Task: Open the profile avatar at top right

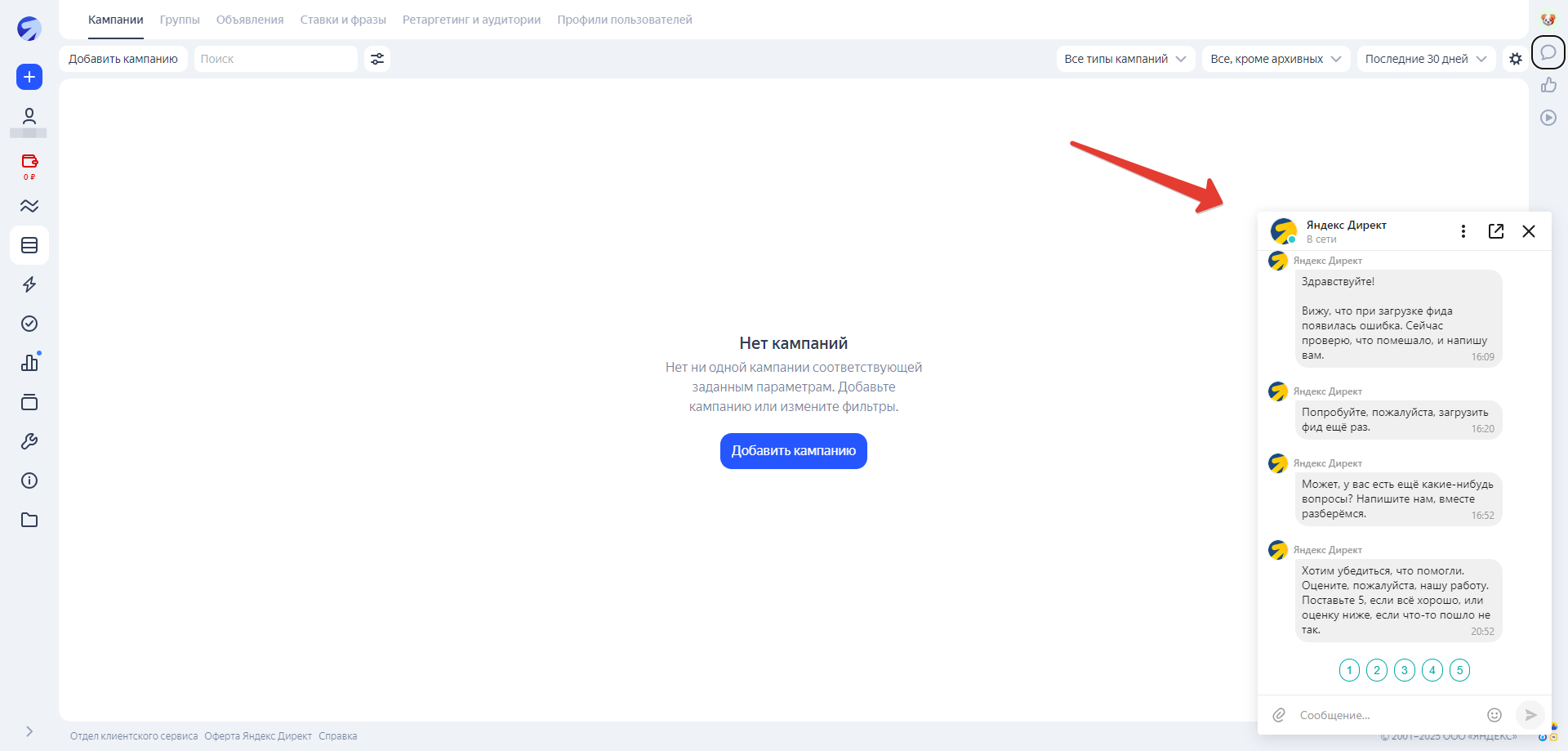Action: coord(1548,20)
